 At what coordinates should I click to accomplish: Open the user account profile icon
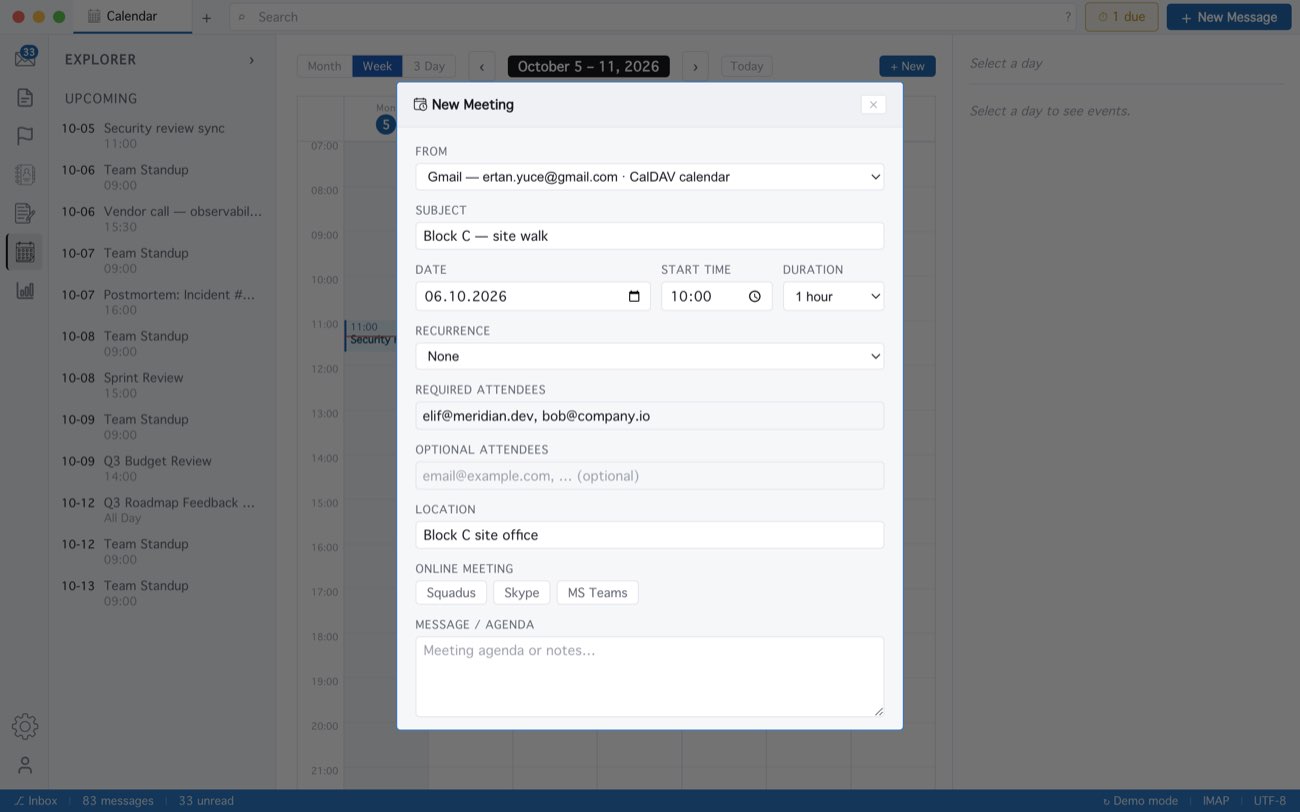(x=25, y=765)
